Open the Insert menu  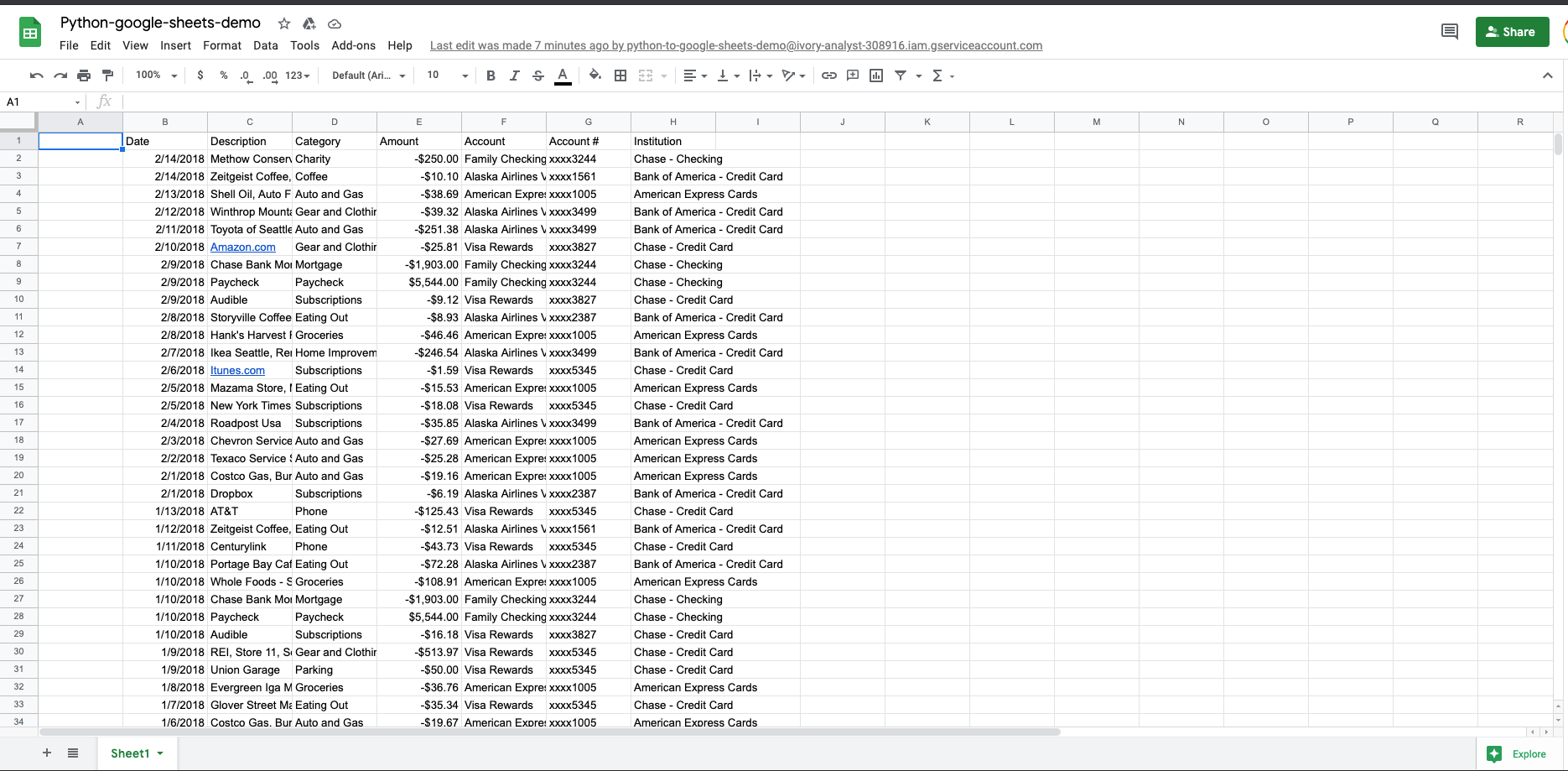point(175,45)
